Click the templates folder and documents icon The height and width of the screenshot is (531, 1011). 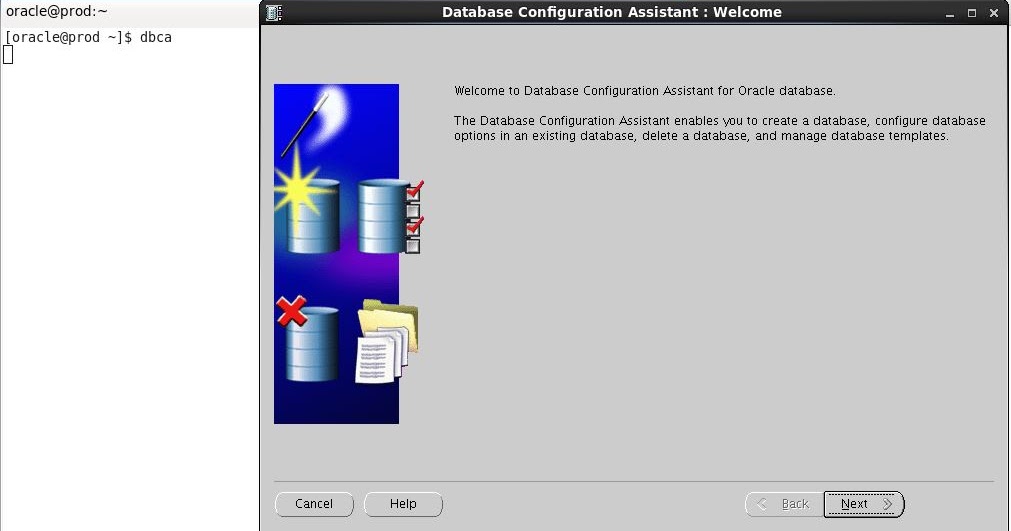387,342
